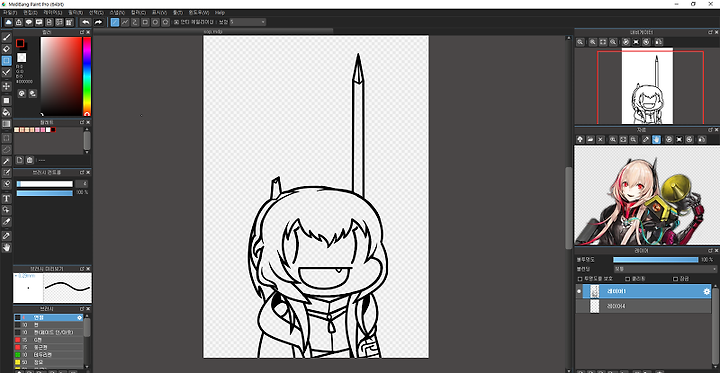Open image folder icon in Reference panel

(591, 139)
